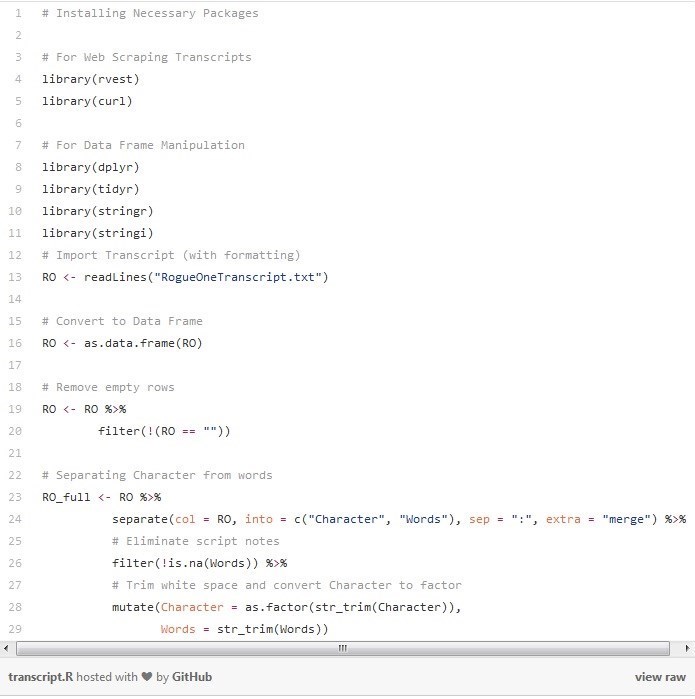Screen dimensions: 695x699
Task: Click the horizontal scrollbar thumb
Action: click(x=342, y=648)
